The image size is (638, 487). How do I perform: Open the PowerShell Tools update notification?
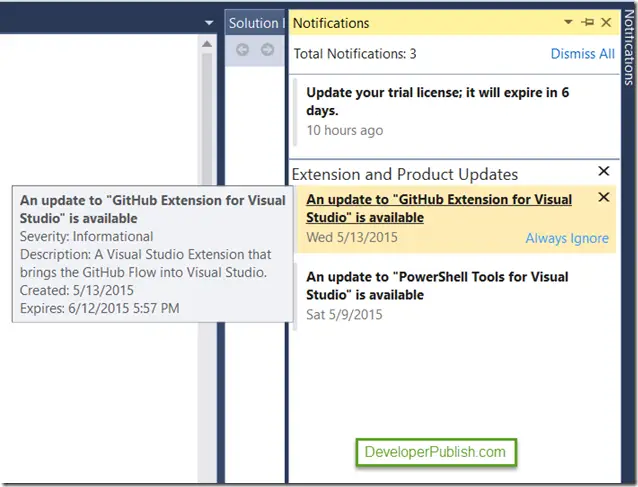[437, 286]
